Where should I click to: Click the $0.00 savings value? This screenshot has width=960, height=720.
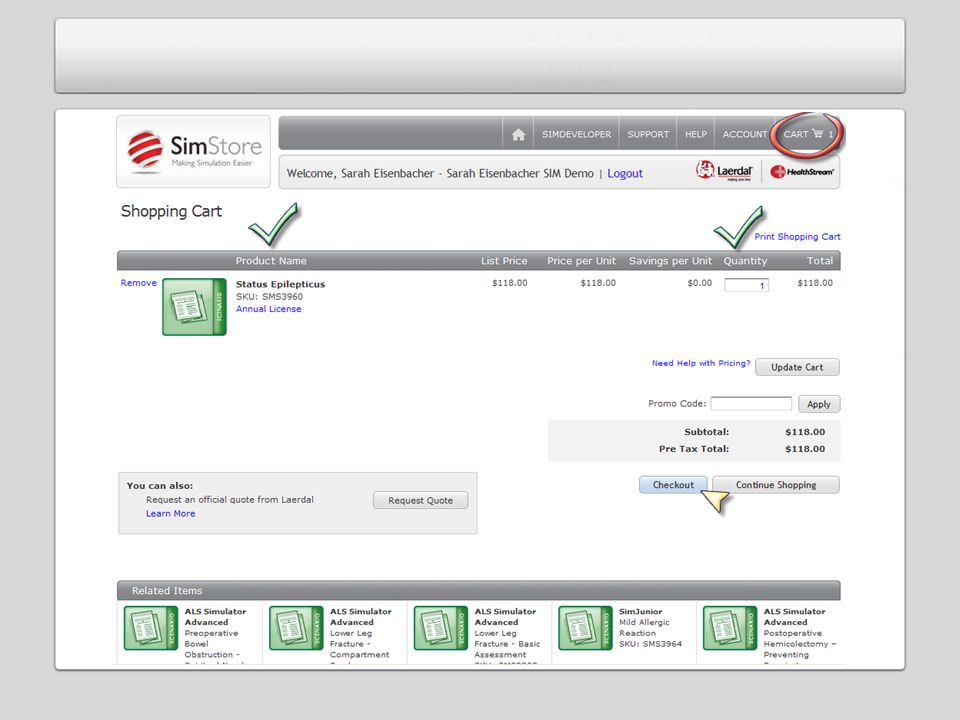pos(700,283)
